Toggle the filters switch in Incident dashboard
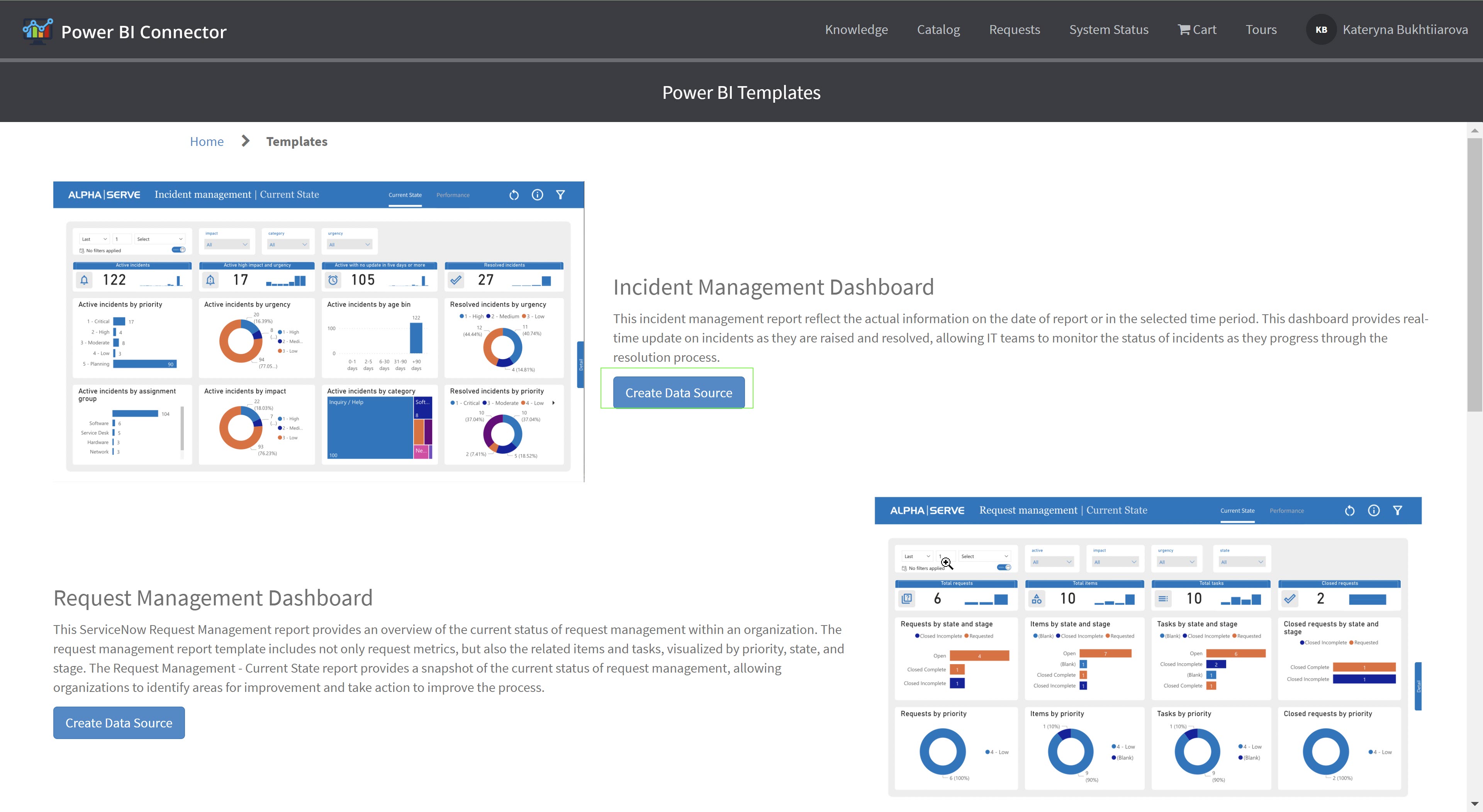This screenshot has width=1483, height=812. [x=178, y=250]
